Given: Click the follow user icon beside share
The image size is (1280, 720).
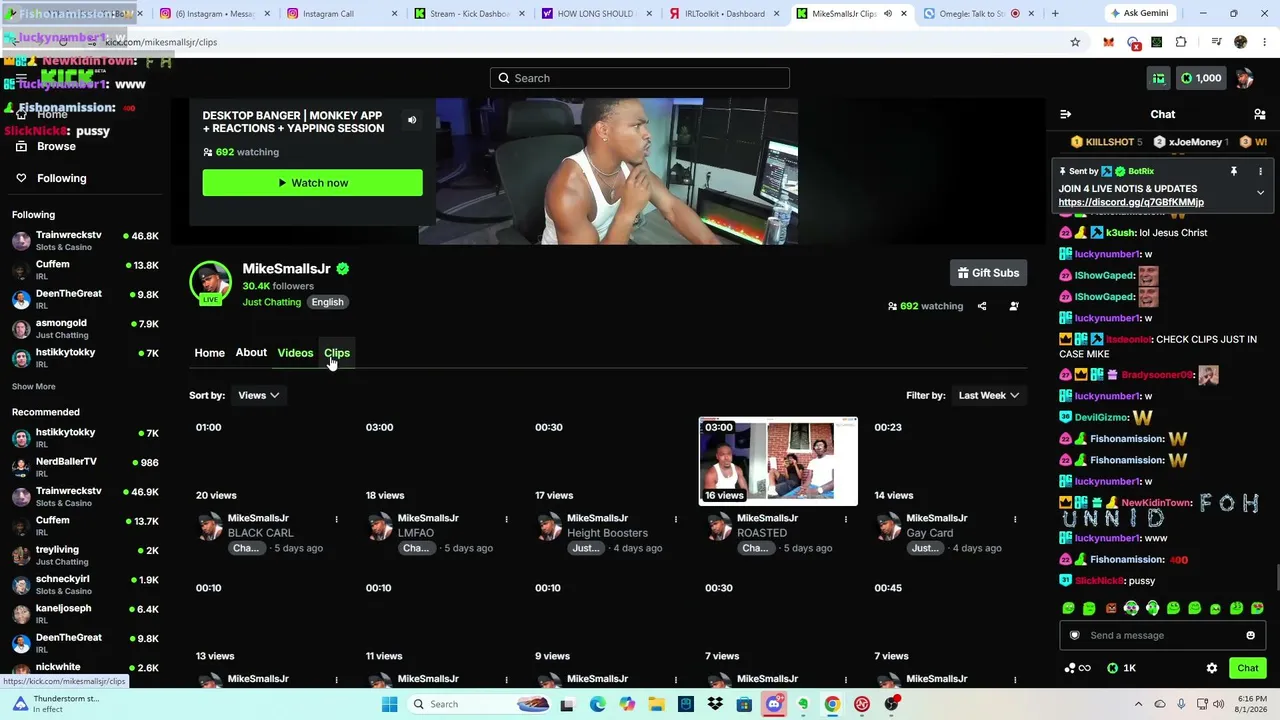Looking at the screenshot, I should (x=1014, y=306).
